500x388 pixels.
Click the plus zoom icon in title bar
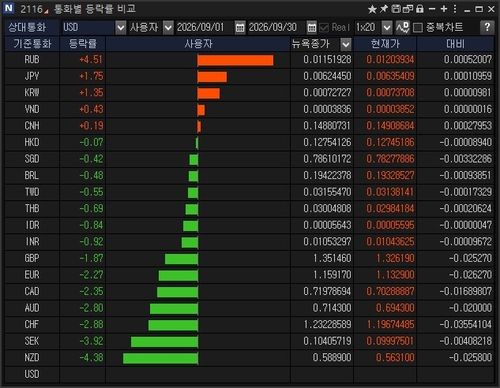[x=444, y=9]
